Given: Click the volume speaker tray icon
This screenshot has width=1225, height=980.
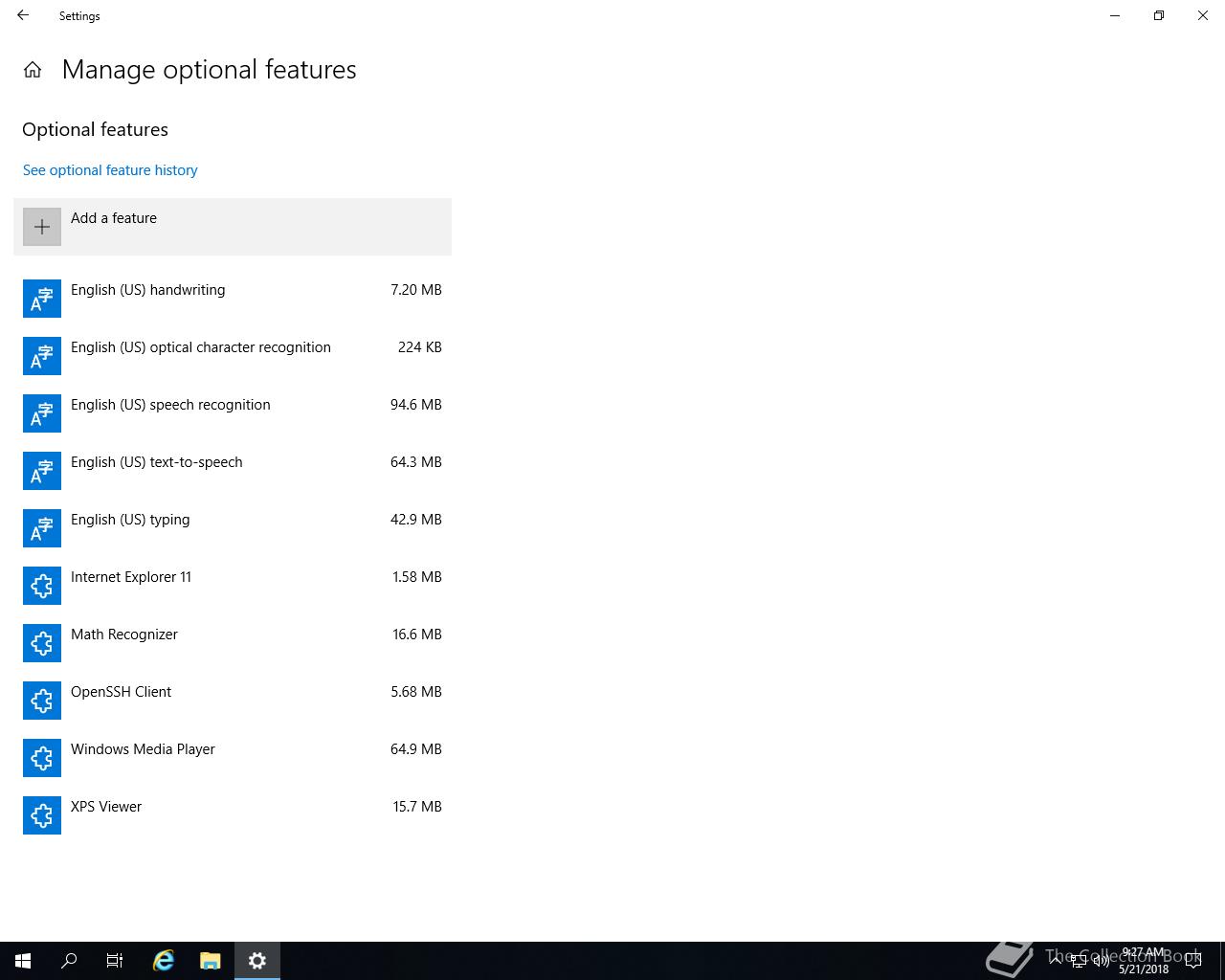Looking at the screenshot, I should 1102,961.
